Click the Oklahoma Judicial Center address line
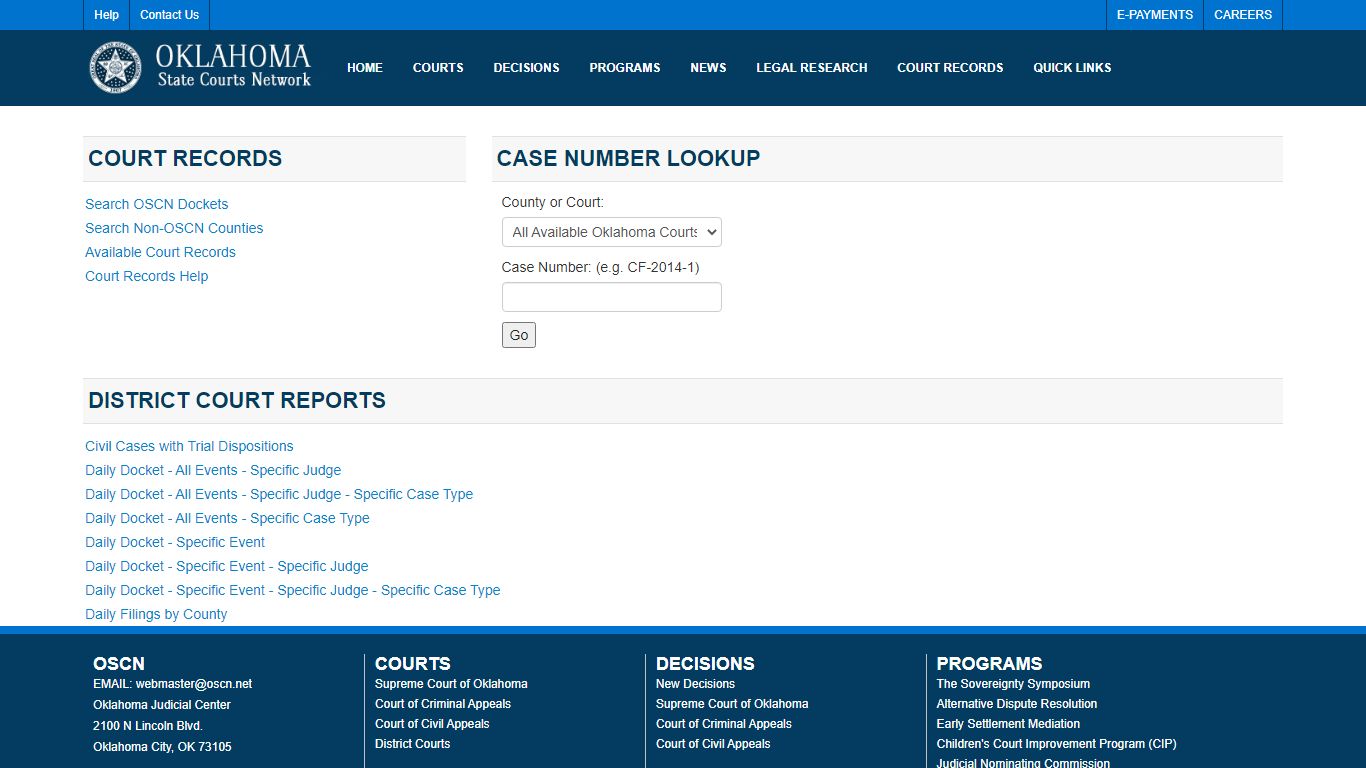 [x=162, y=705]
